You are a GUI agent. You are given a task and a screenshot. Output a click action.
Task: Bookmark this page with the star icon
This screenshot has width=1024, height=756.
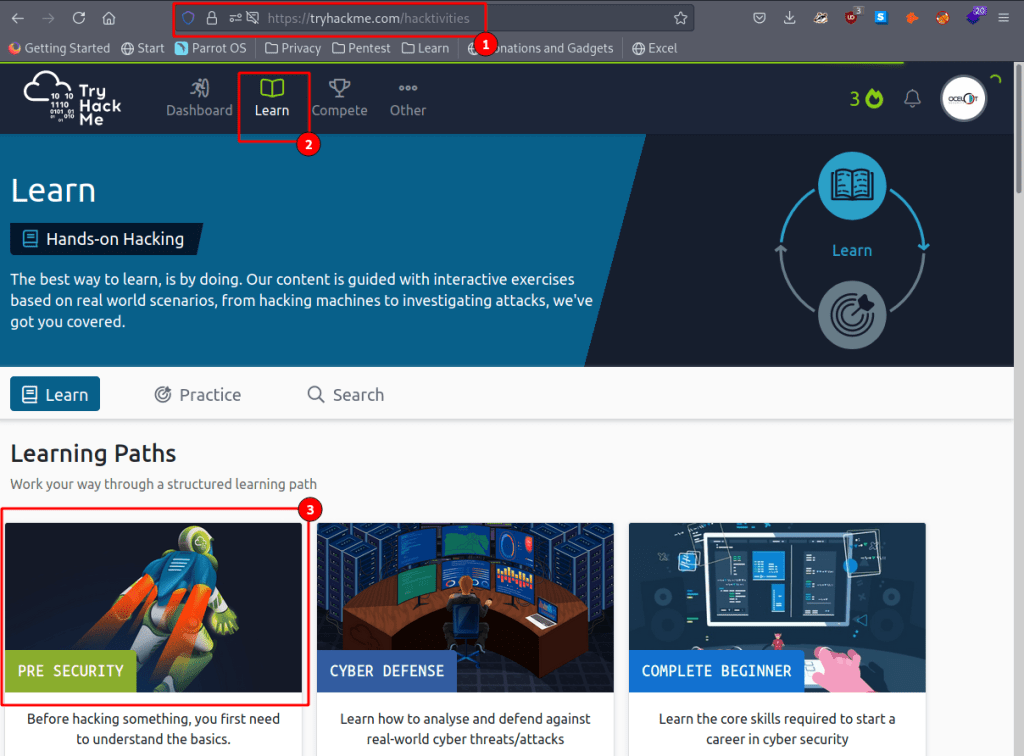tap(680, 18)
